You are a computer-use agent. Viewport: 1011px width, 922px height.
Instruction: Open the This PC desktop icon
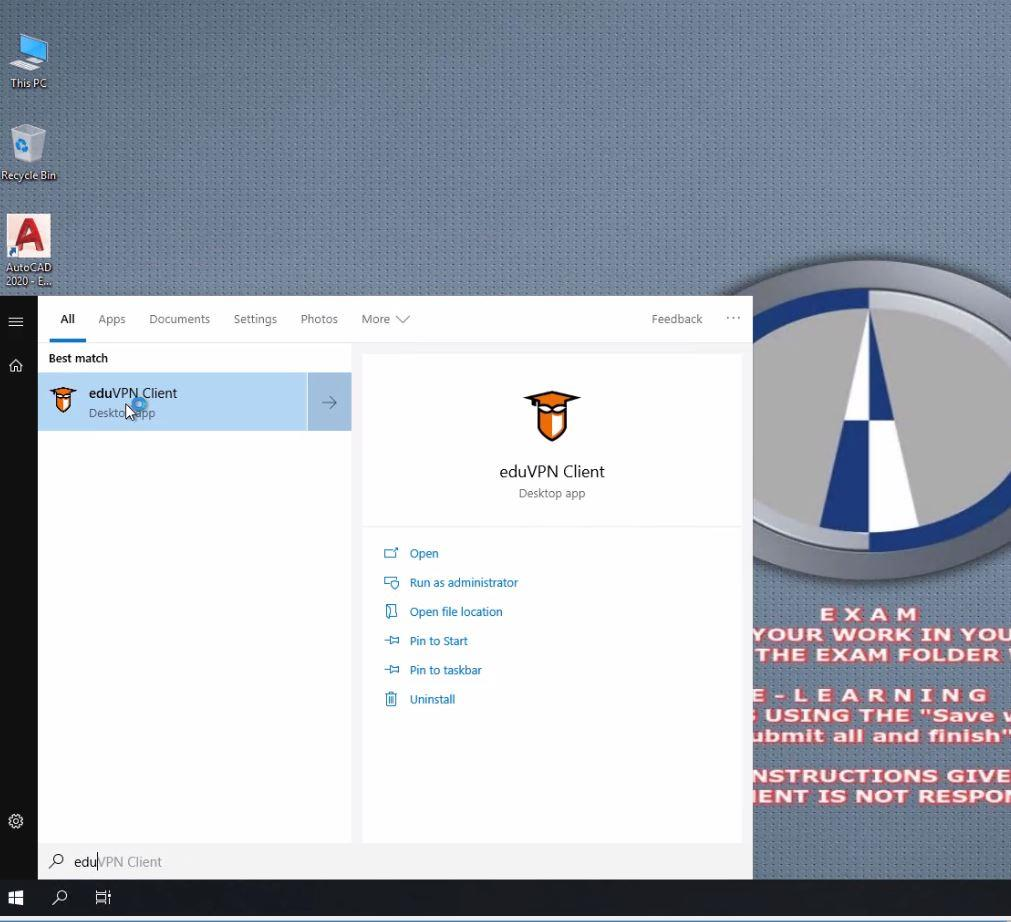coord(28,58)
